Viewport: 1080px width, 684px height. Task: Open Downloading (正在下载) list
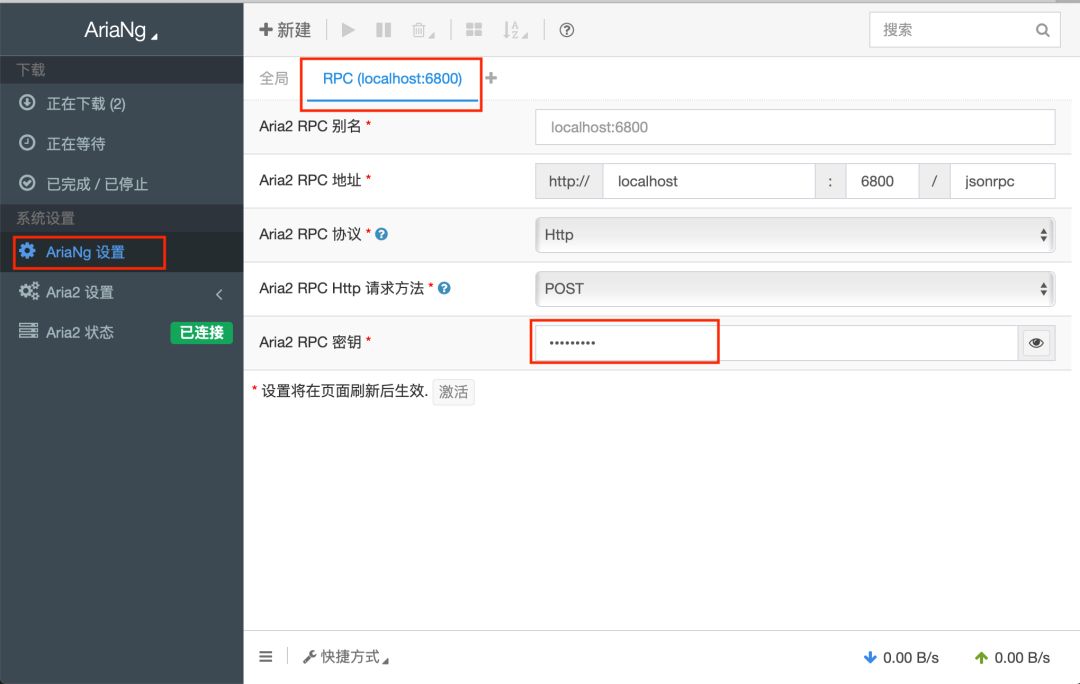pos(121,103)
